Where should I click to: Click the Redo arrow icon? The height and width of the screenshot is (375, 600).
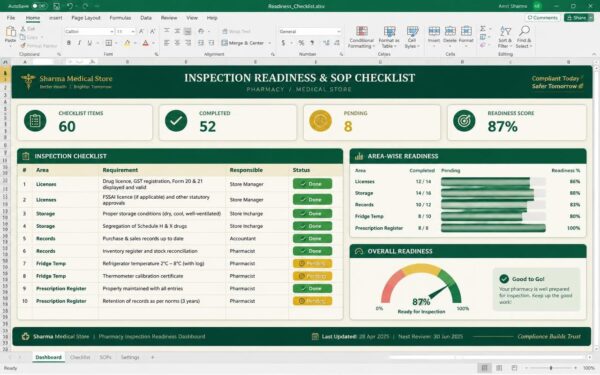tap(85, 6)
